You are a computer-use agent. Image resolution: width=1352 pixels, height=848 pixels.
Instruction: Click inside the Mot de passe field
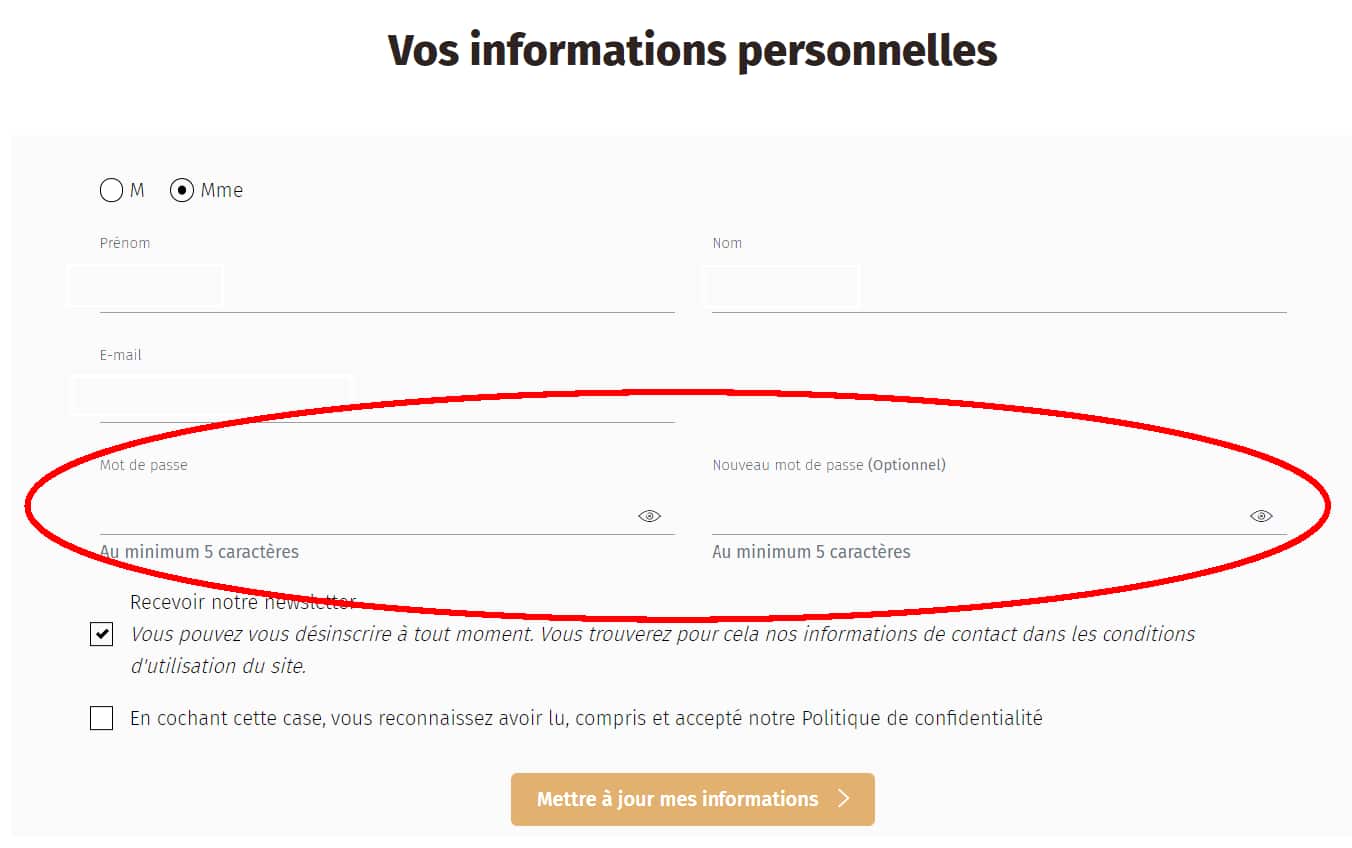(x=366, y=514)
